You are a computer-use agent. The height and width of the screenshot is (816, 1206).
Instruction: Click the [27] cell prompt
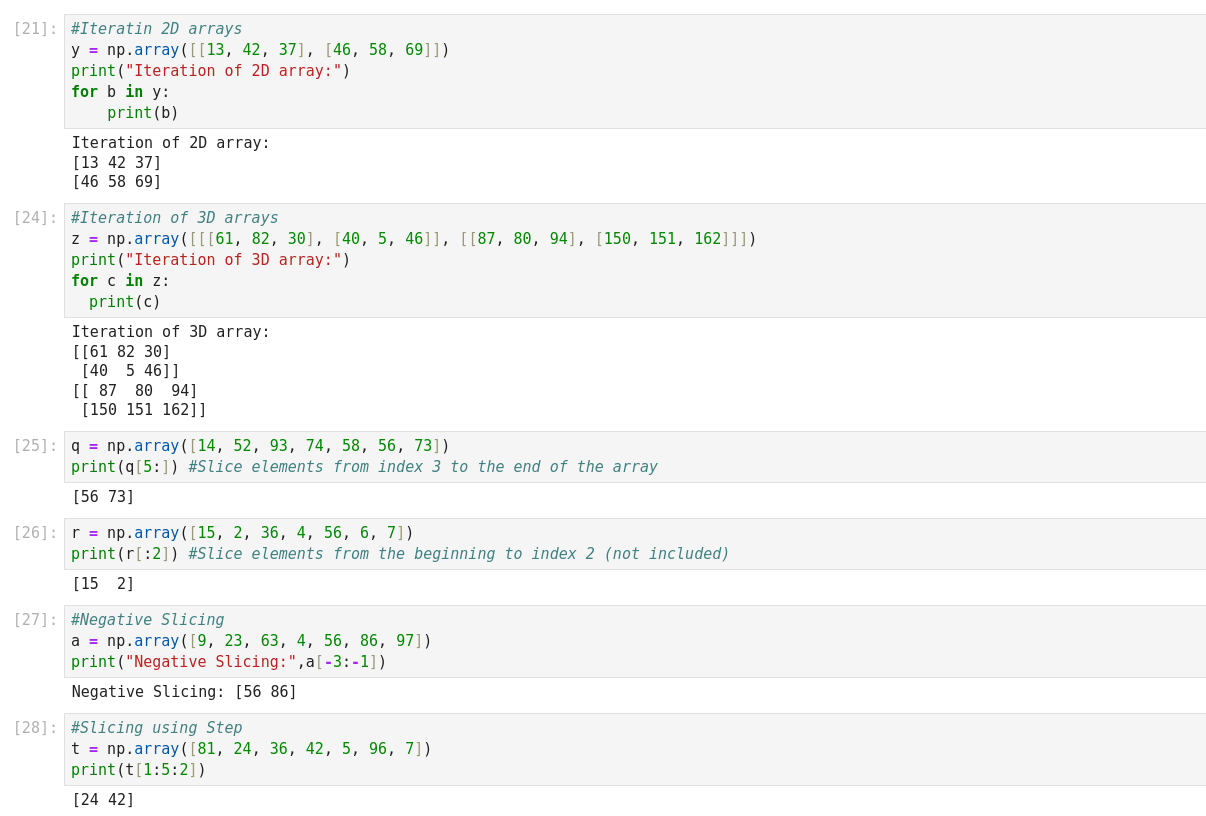coord(35,620)
